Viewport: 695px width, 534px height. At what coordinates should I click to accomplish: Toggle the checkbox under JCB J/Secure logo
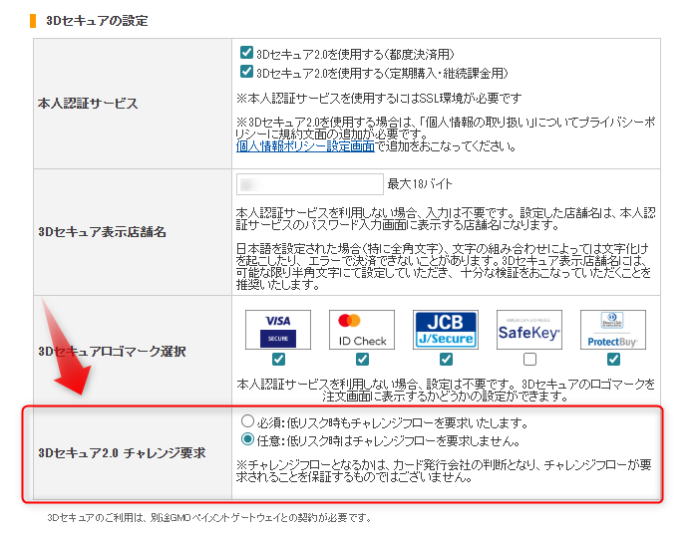pos(445,360)
